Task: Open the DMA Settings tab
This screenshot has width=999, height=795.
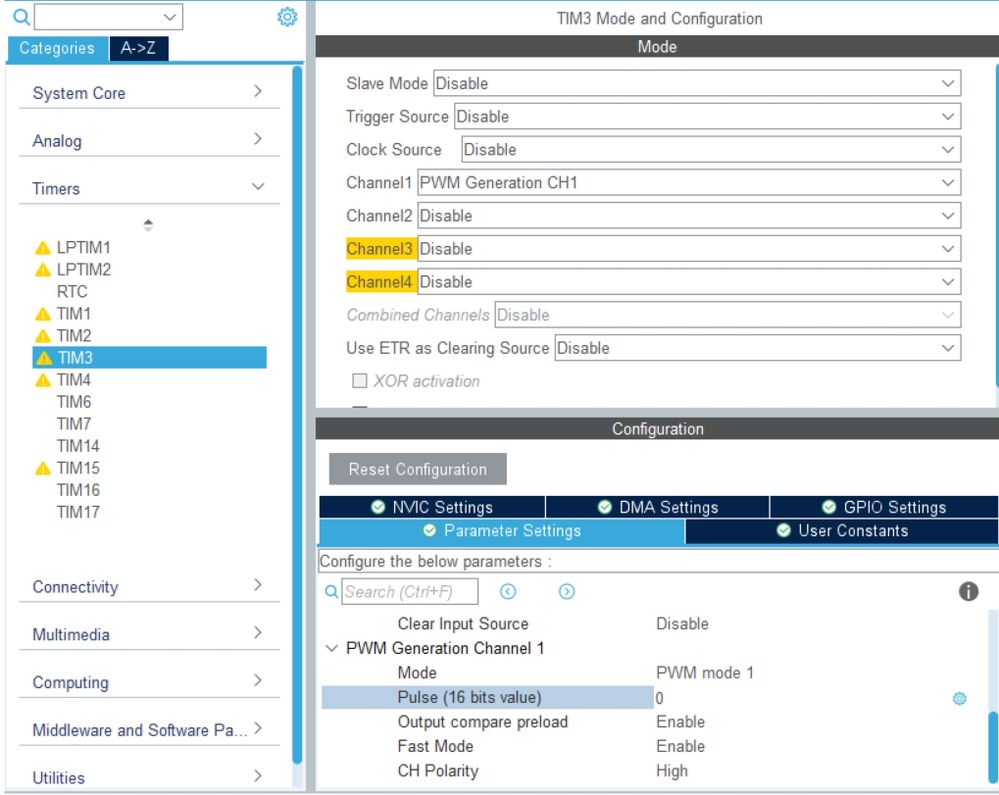Action: click(x=658, y=507)
